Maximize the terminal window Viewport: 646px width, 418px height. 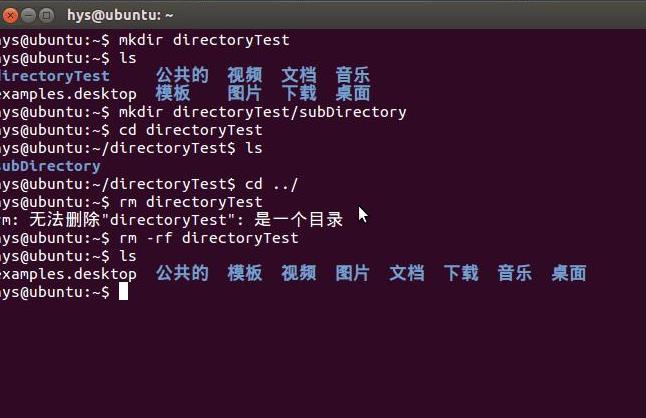pyautogui.click(x=47, y=15)
